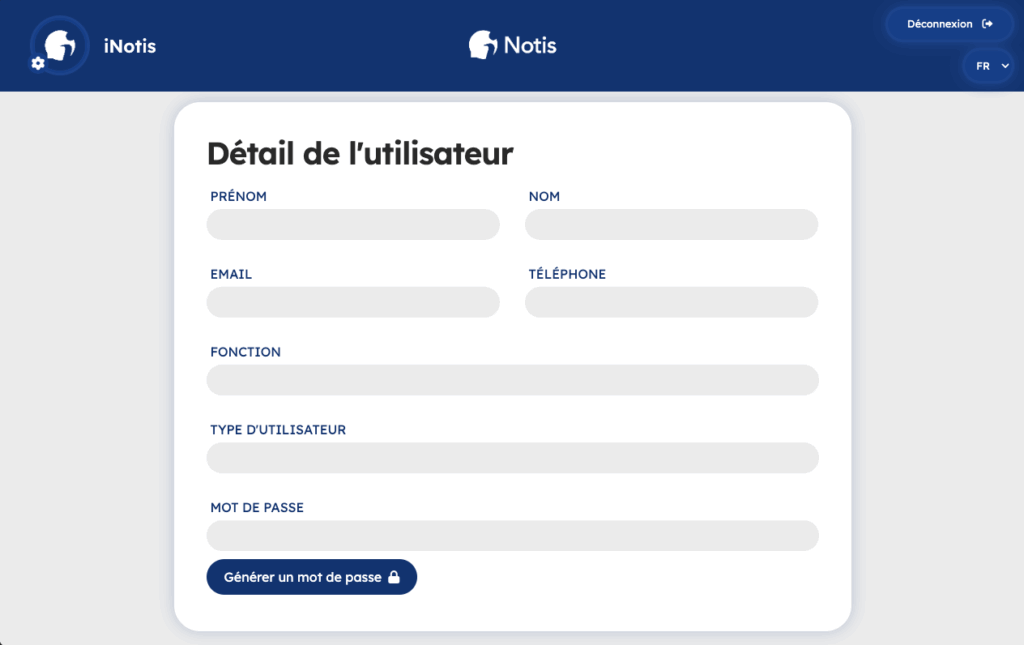The image size is (1024, 645).
Task: Click into the Mot de passe field
Action: tap(512, 536)
